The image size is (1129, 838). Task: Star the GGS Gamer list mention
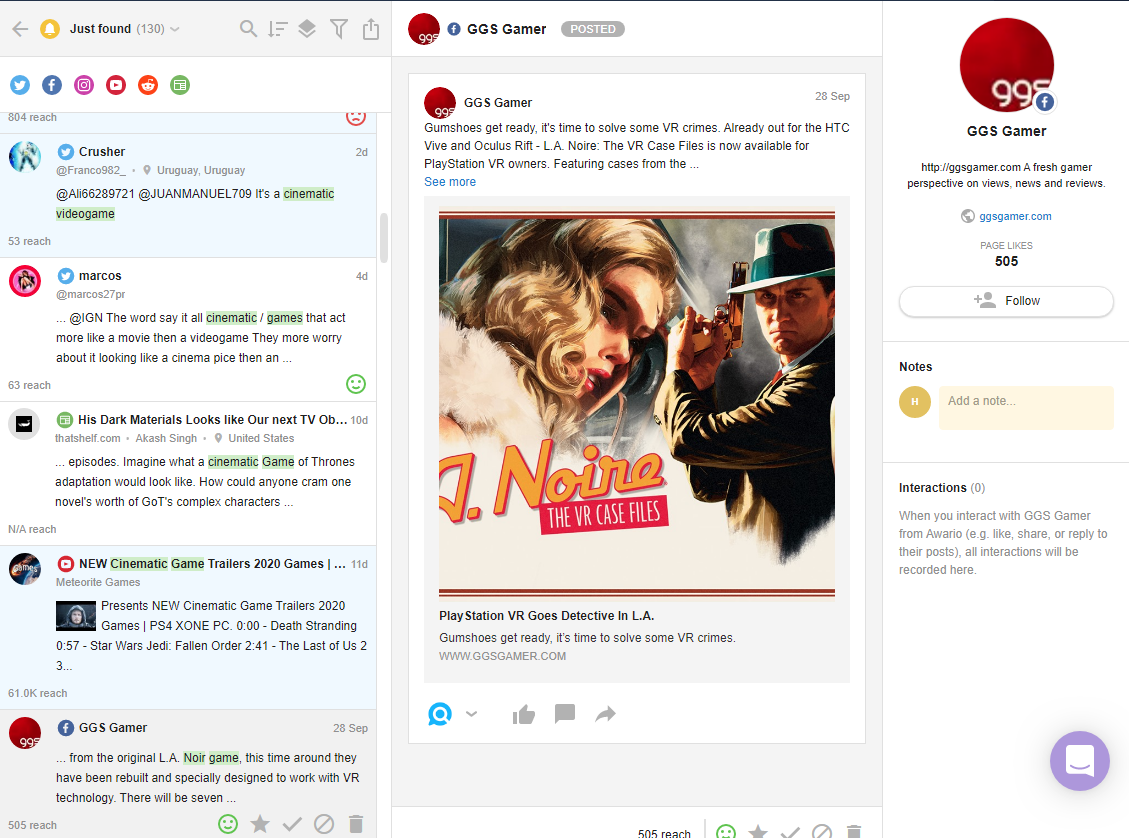260,824
